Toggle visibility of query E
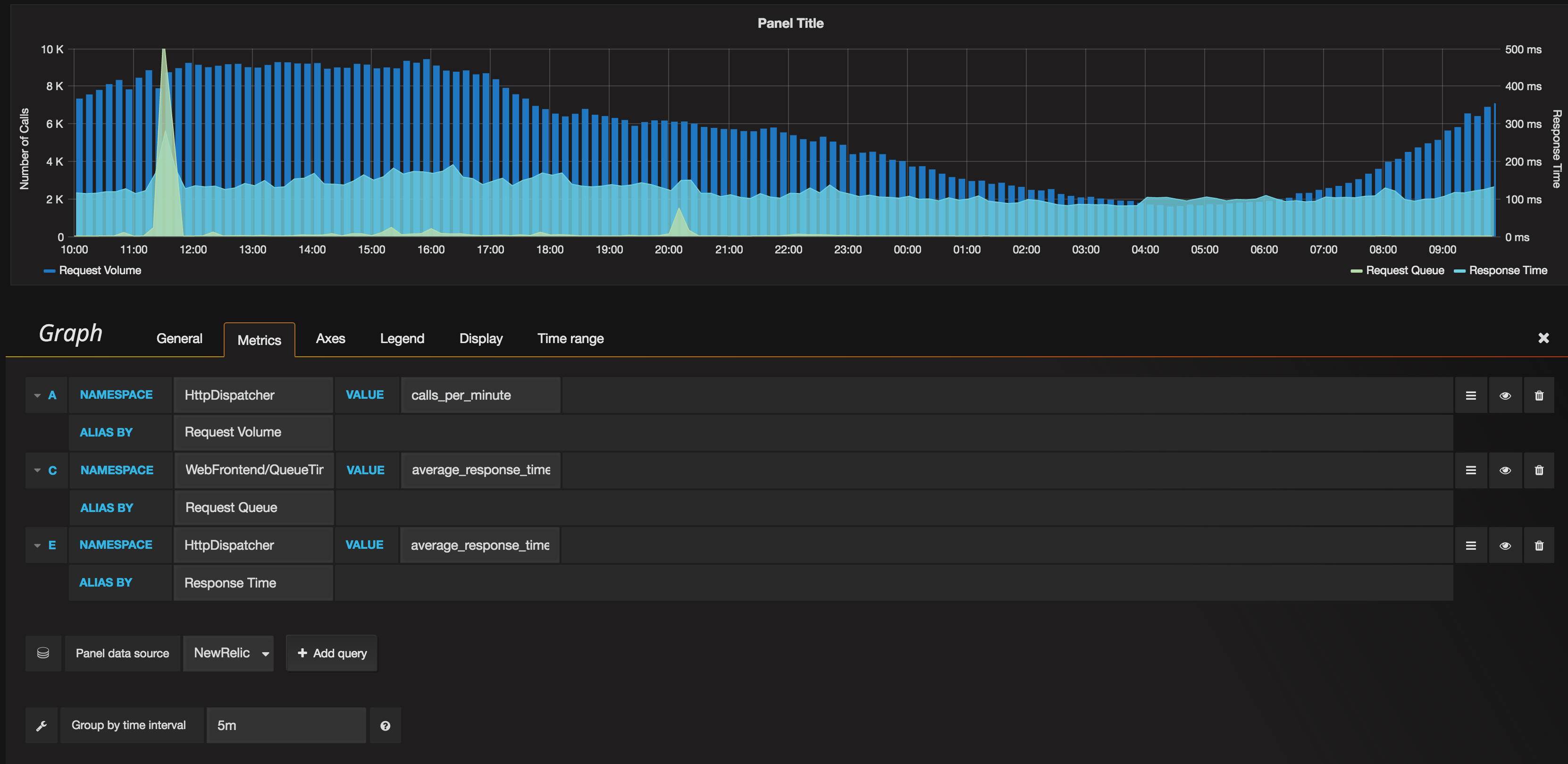1568x764 pixels. click(x=1505, y=546)
